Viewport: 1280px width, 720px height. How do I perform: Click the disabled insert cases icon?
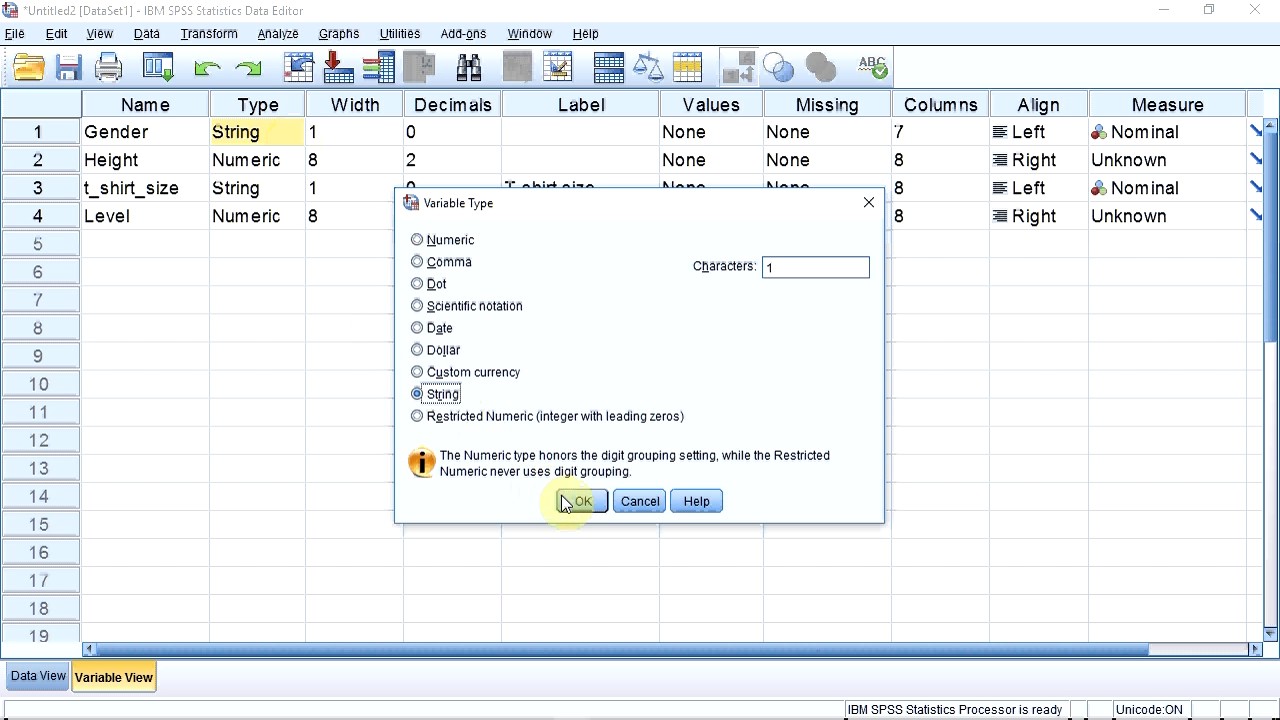tap(517, 68)
